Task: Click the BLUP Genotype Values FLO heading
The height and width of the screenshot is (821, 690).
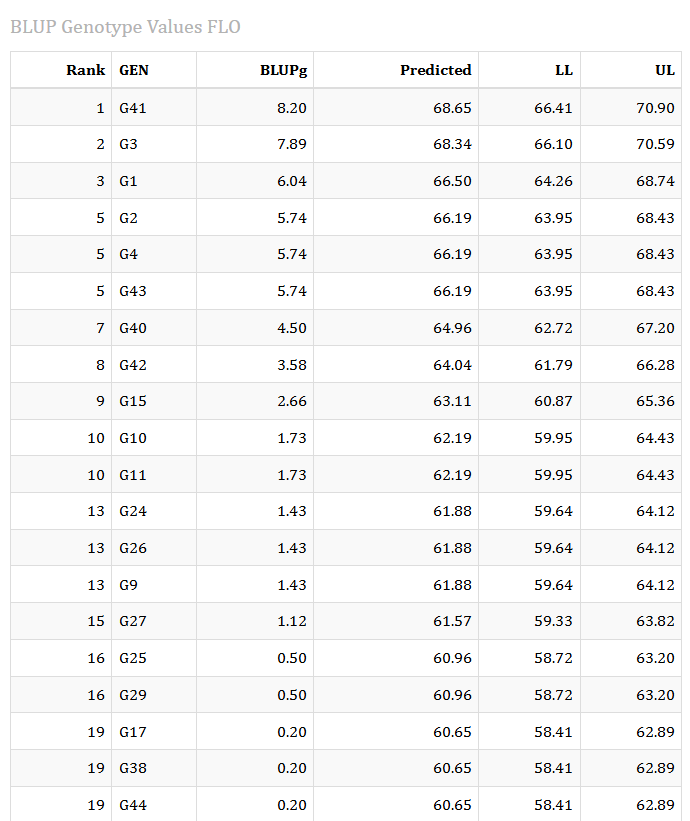Action: [x=125, y=27]
